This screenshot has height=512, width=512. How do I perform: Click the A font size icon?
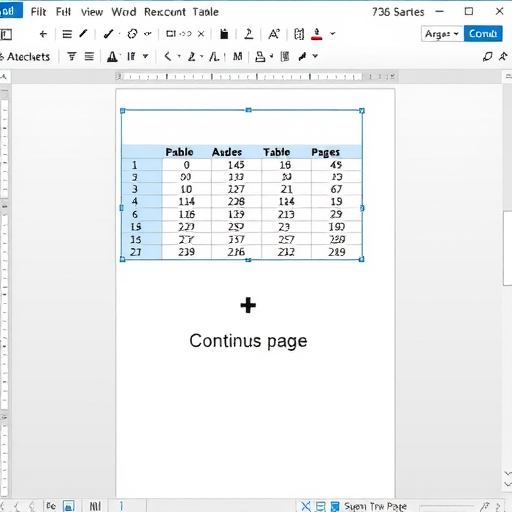pyautogui.click(x=274, y=34)
